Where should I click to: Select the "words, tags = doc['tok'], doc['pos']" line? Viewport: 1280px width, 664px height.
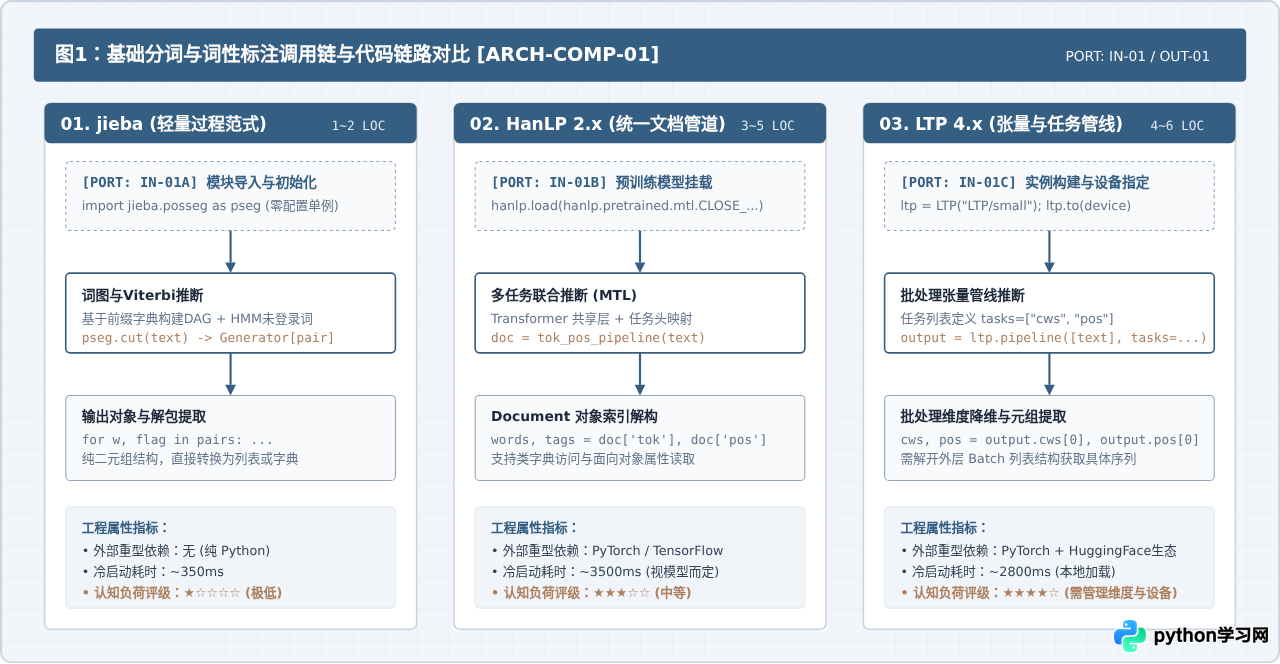tap(628, 440)
